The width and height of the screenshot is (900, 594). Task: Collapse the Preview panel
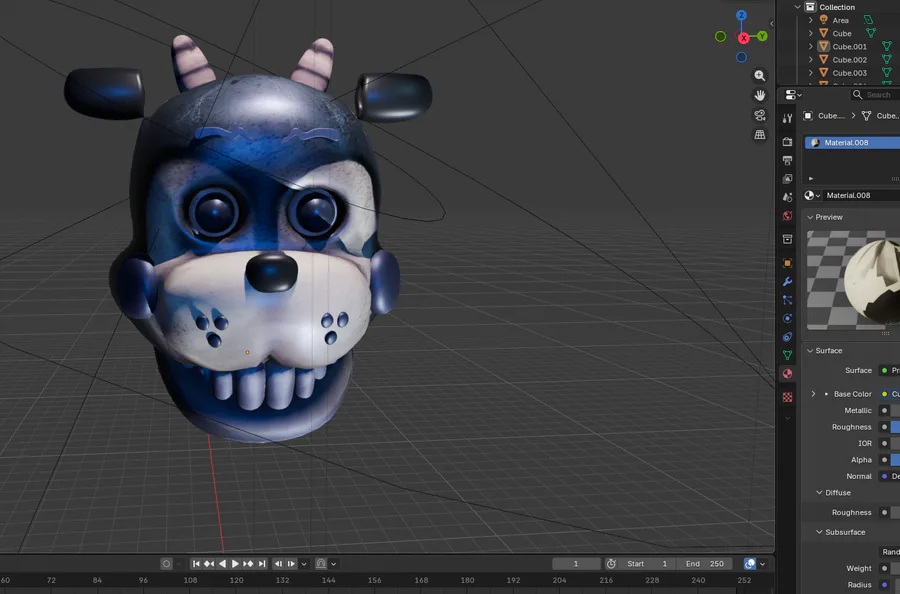[x=810, y=218]
